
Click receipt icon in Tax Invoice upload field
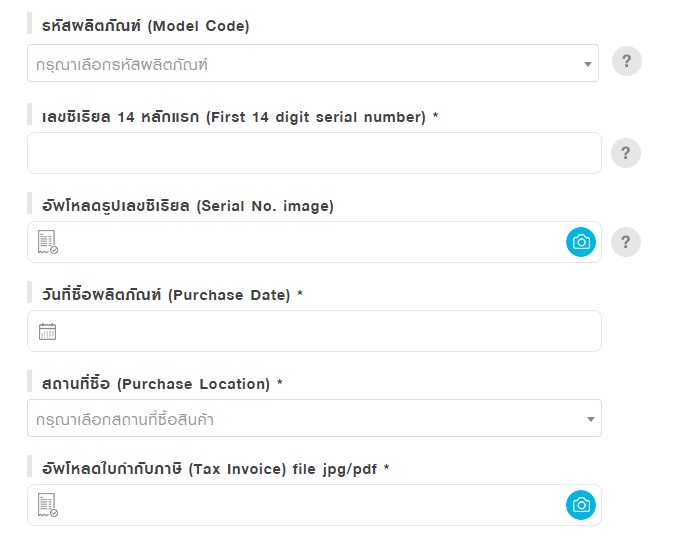pos(48,505)
